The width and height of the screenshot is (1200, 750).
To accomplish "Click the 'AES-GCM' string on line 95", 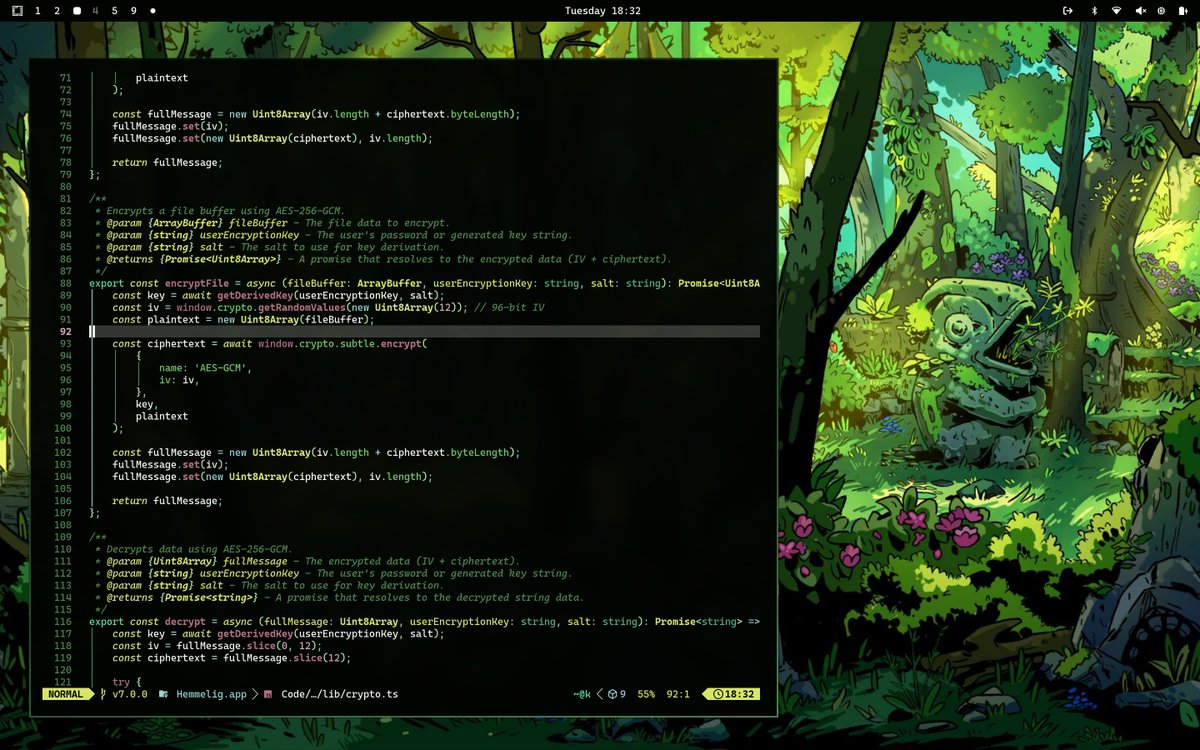I will (x=222, y=368).
